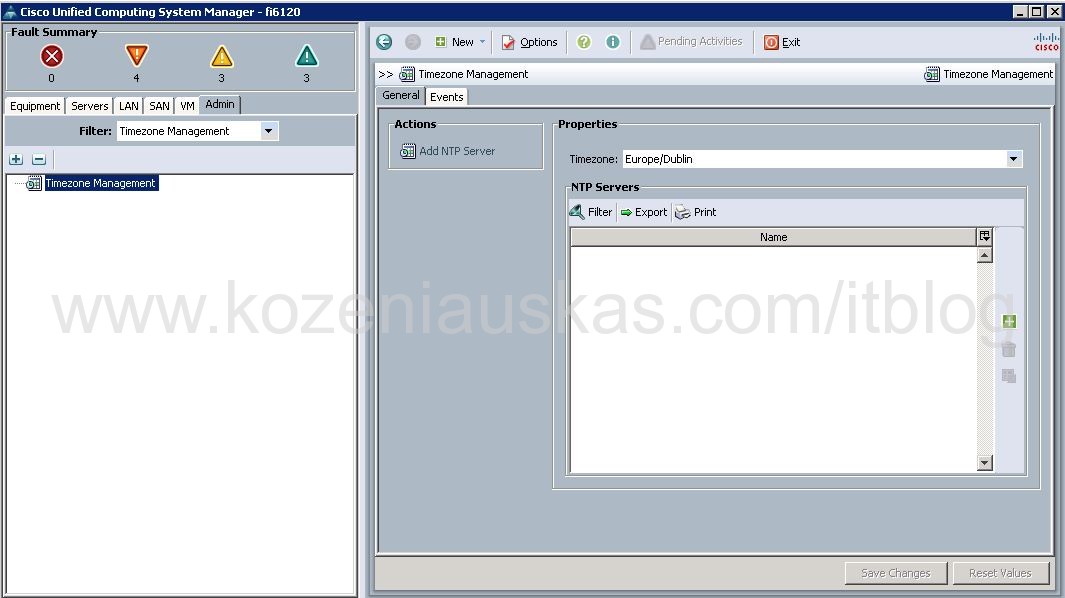The image size is (1065, 598).
Task: Open the General tab
Action: 401,96
